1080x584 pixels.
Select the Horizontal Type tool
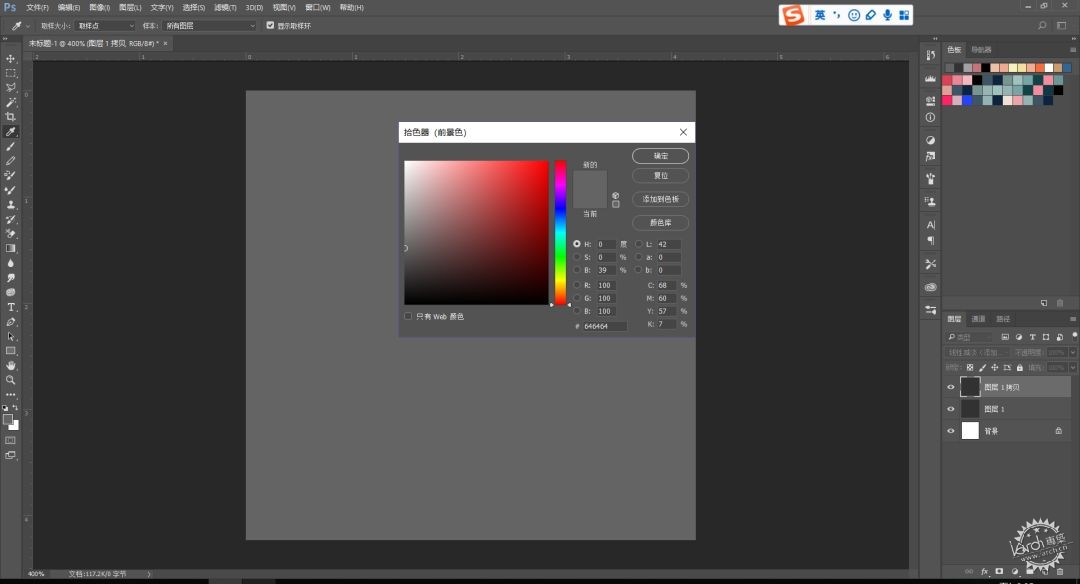coord(10,307)
